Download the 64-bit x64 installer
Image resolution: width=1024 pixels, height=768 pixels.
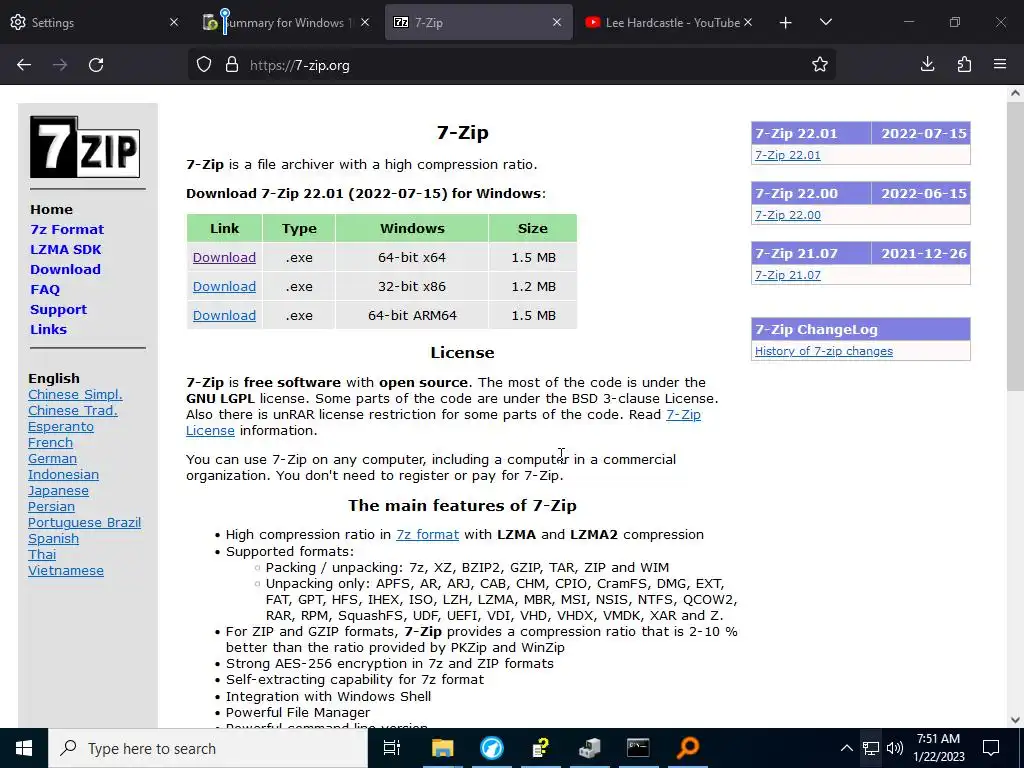(224, 257)
